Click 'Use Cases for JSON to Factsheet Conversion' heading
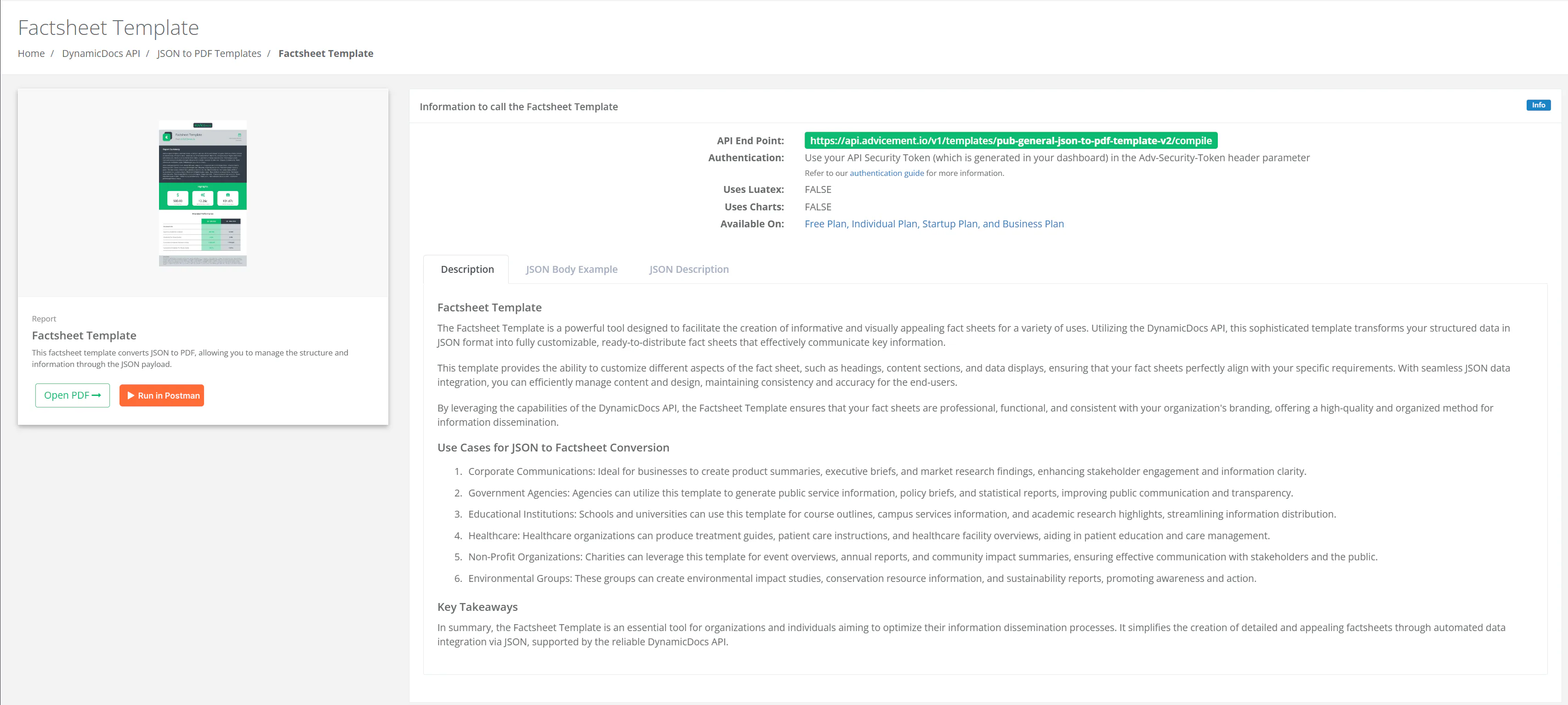This screenshot has height=705, width=1568. click(x=553, y=448)
